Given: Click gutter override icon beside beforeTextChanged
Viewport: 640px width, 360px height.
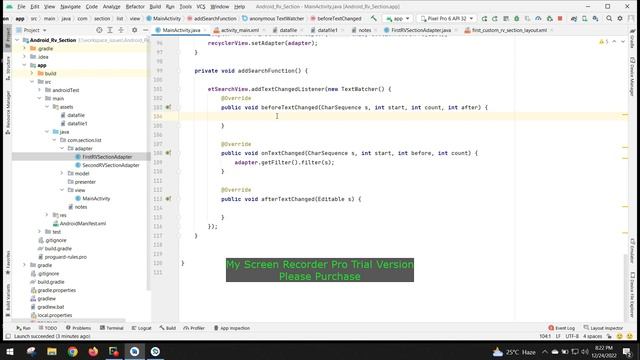Looking at the screenshot, I should pyautogui.click(x=168, y=107).
